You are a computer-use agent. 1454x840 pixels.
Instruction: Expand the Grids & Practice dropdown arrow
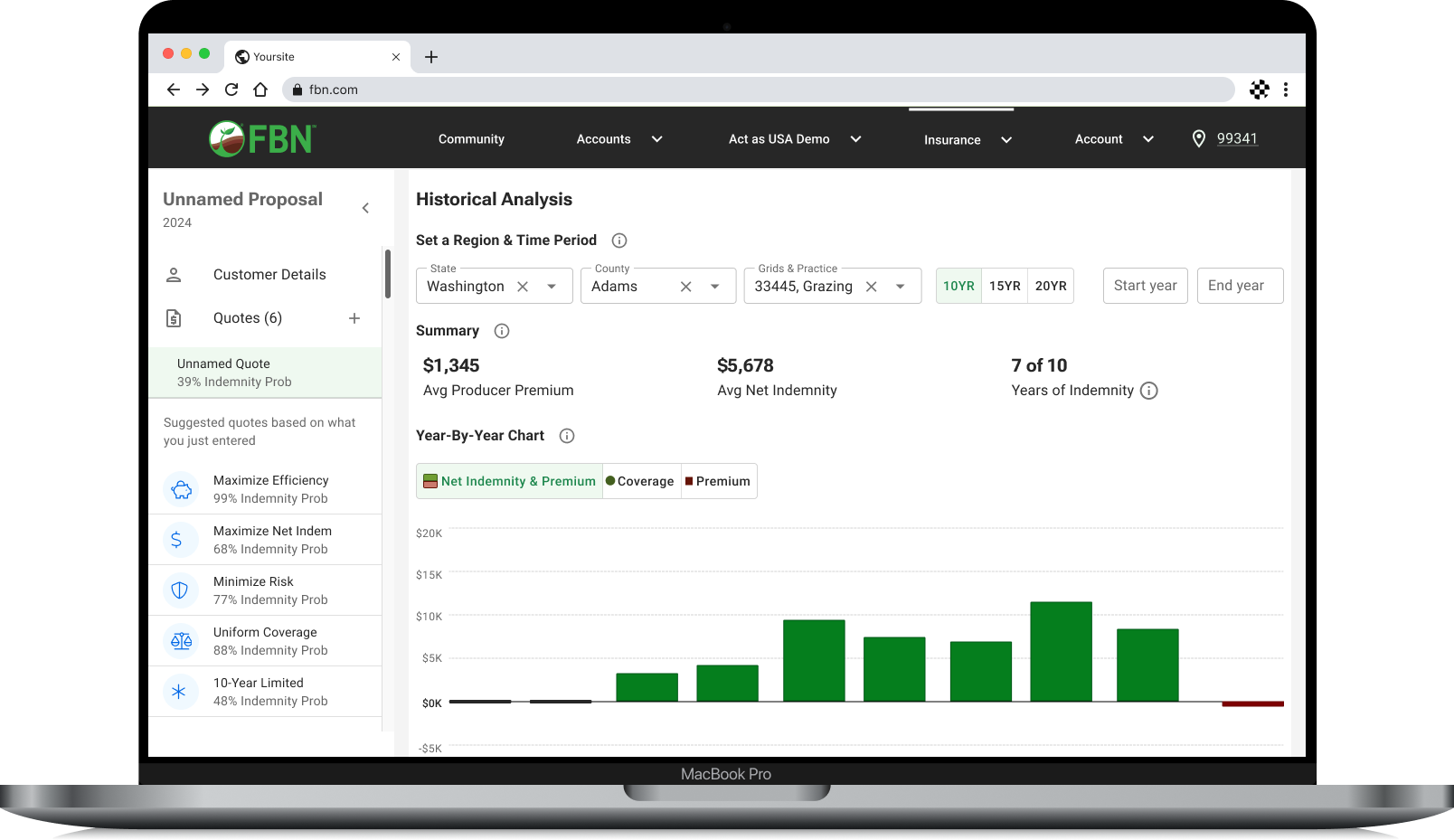click(901, 287)
